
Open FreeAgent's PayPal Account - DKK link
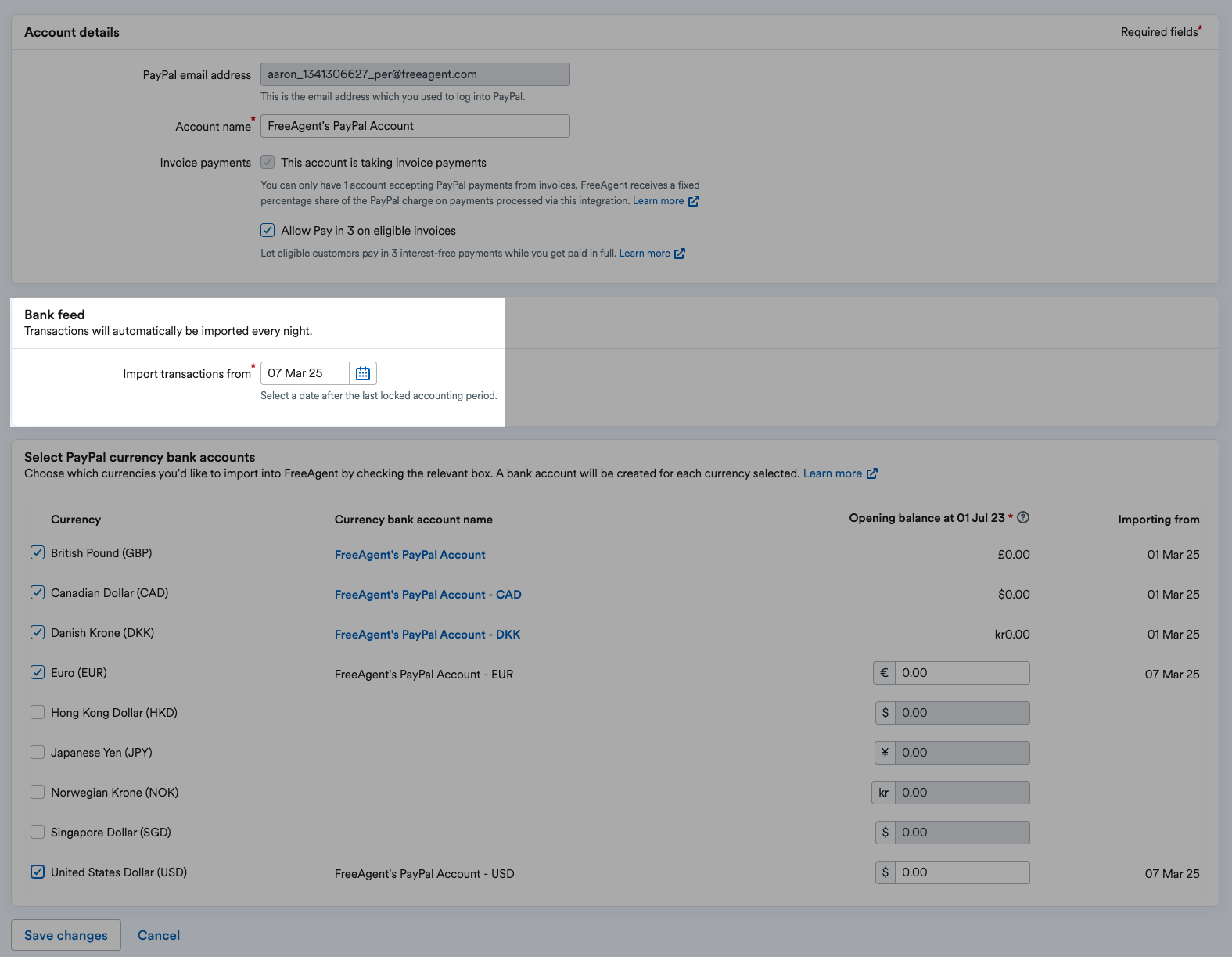click(x=427, y=635)
